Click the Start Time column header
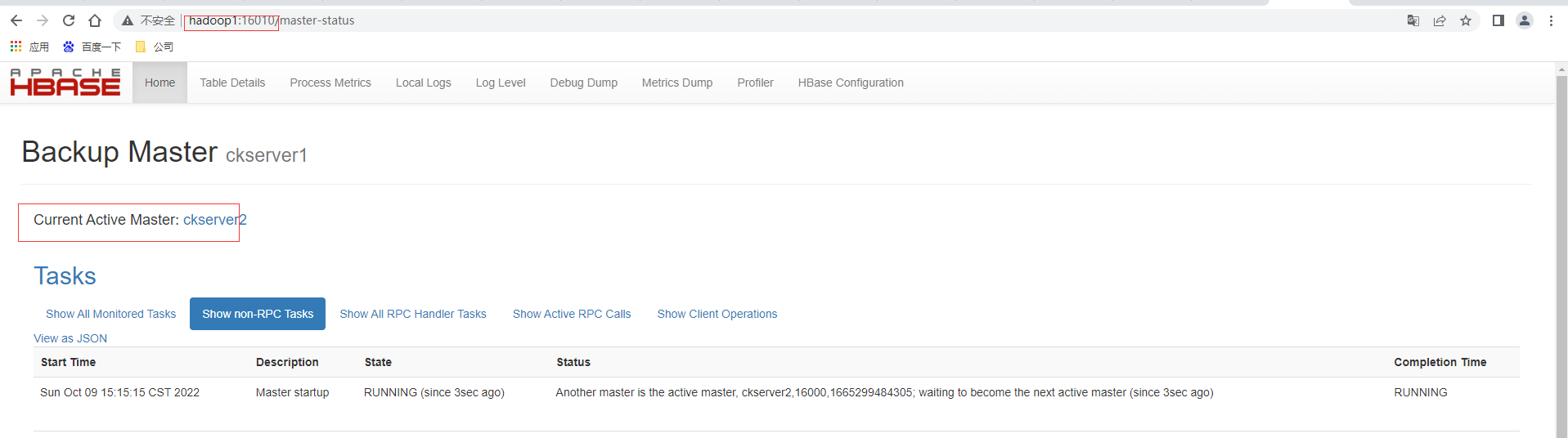Image resolution: width=1568 pixels, height=438 pixels. 68,362
